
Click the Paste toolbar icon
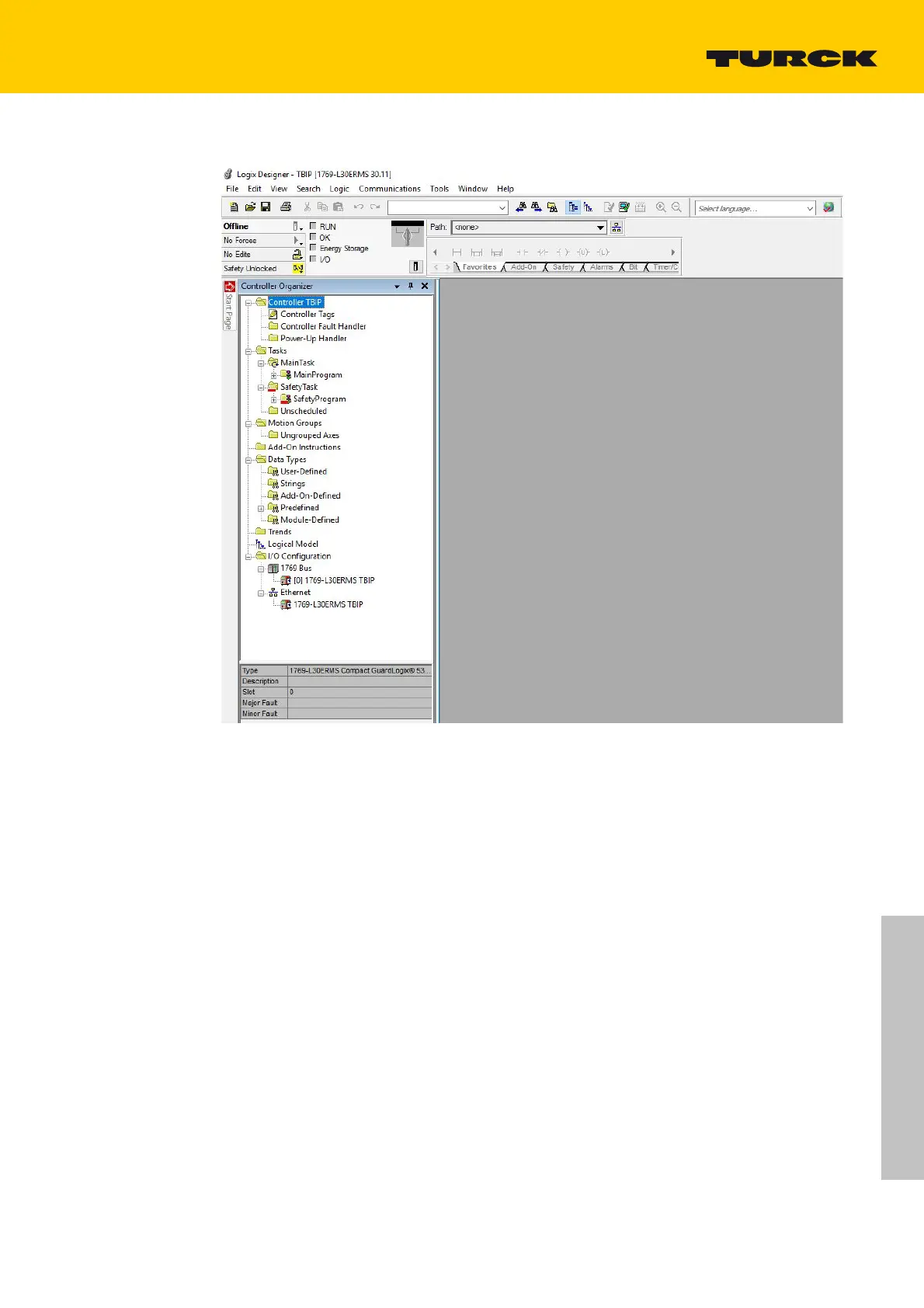click(x=338, y=207)
